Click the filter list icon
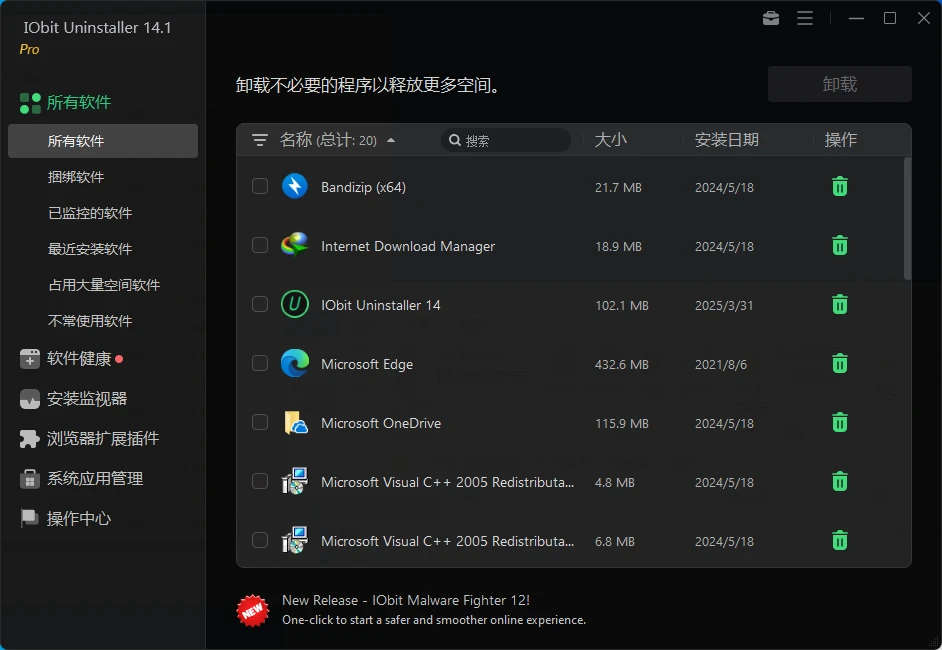Viewport: 942px width, 650px height. [x=260, y=140]
